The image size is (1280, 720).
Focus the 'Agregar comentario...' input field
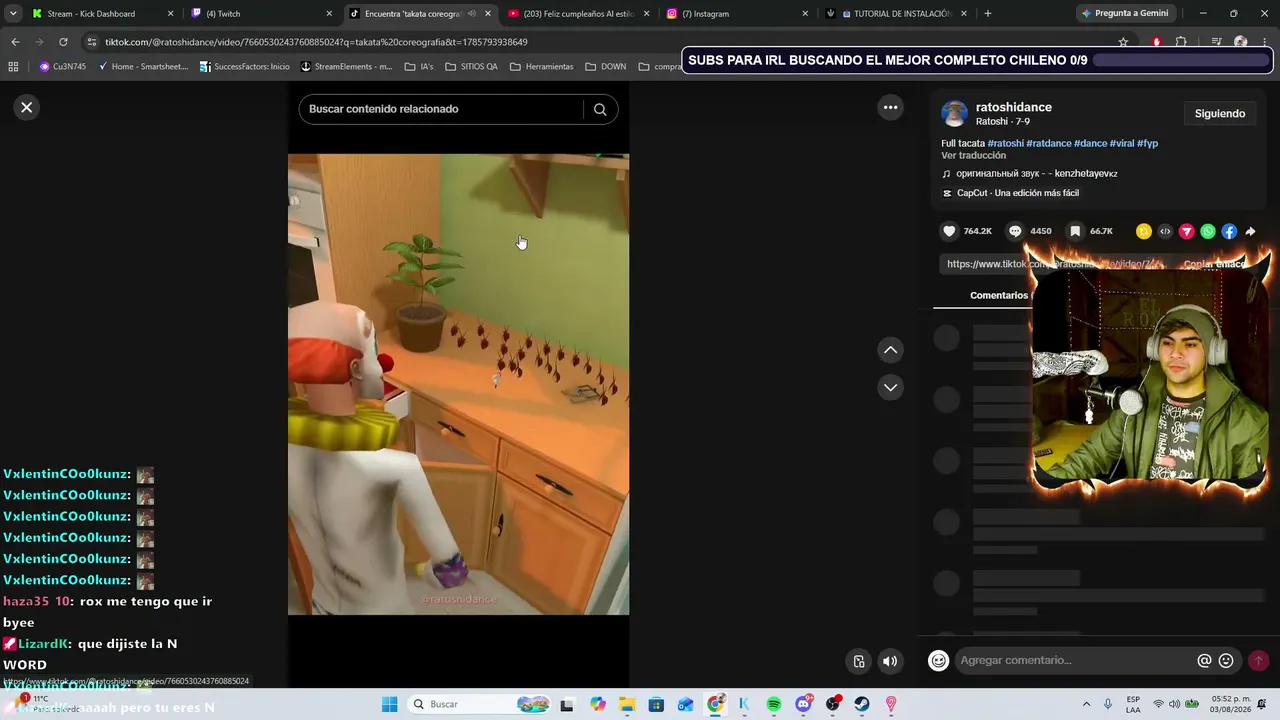pos(1076,660)
